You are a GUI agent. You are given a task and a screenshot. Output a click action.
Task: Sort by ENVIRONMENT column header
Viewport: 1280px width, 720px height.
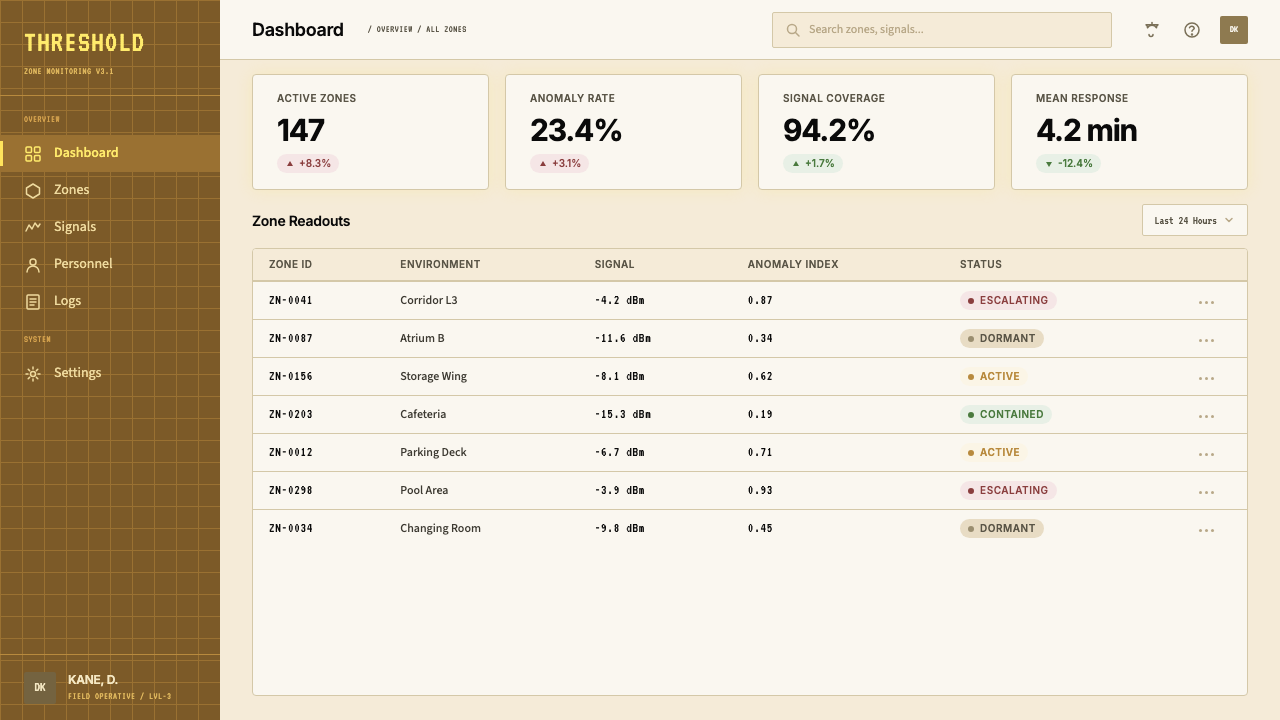click(x=440, y=265)
